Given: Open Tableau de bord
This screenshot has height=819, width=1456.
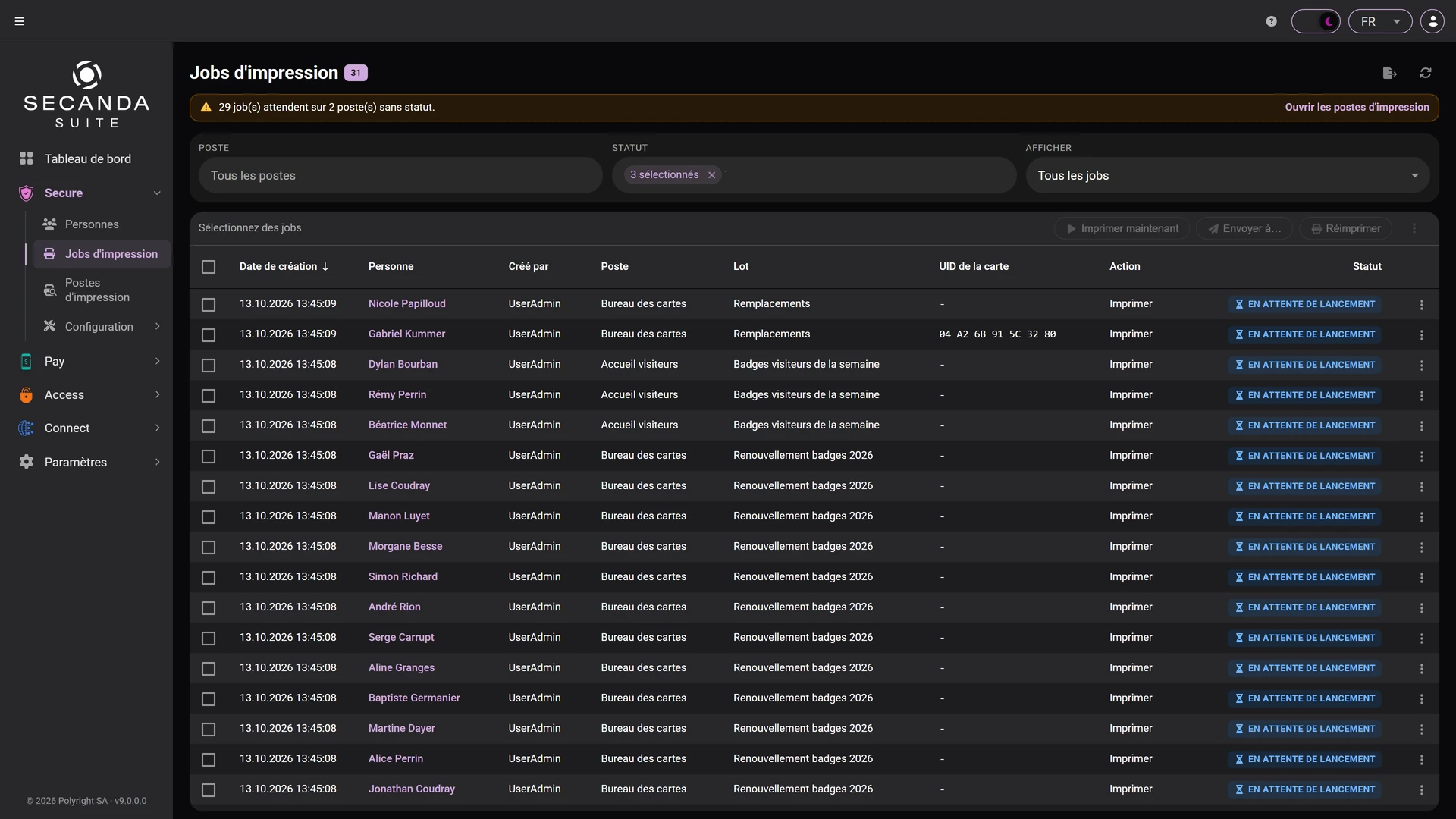Looking at the screenshot, I should coord(86,158).
